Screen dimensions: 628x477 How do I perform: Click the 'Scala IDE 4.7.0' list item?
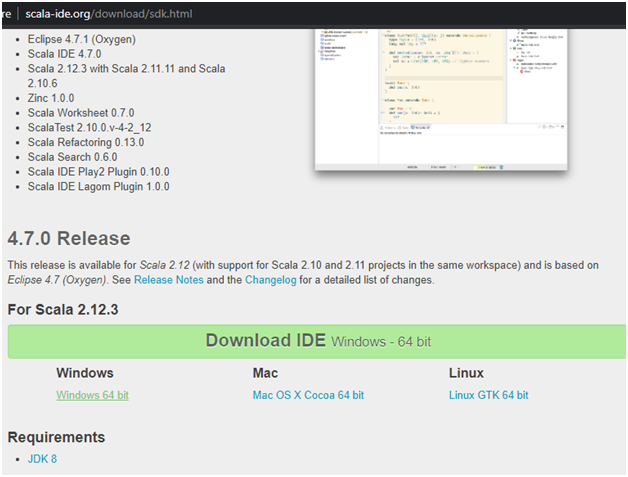pos(64,54)
